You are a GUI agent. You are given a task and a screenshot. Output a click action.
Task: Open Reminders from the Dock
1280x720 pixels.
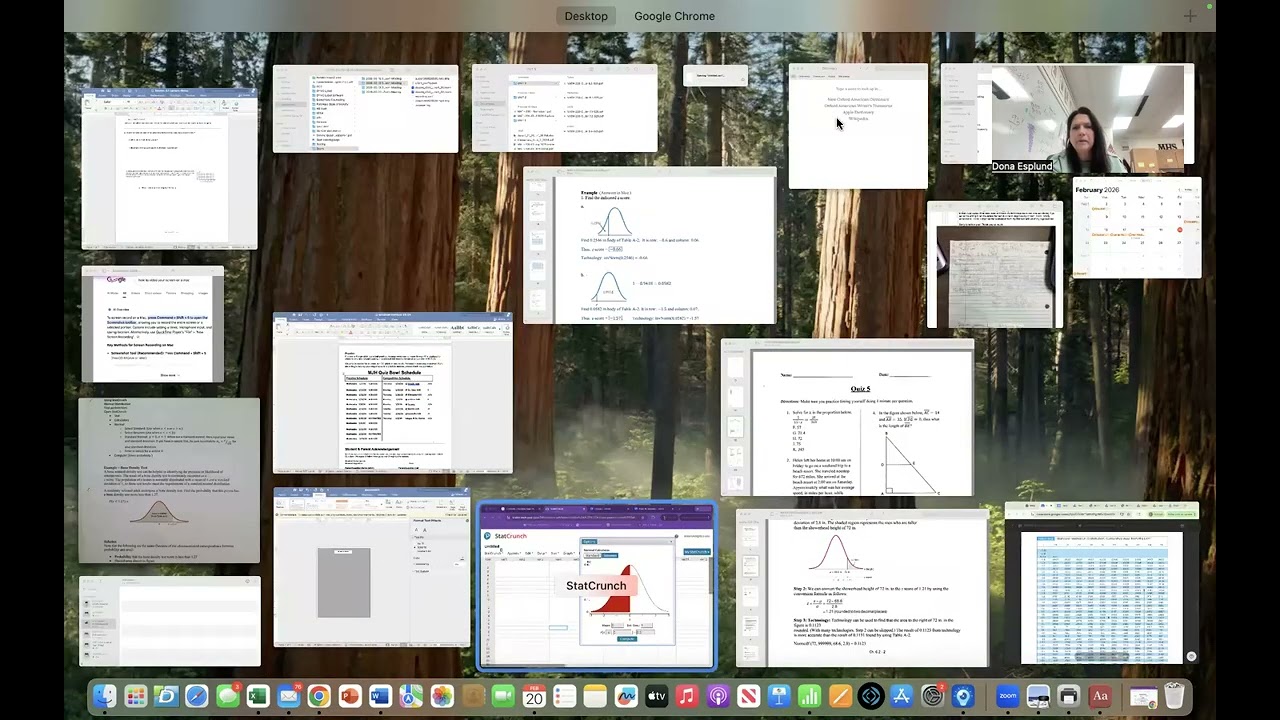tap(564, 696)
